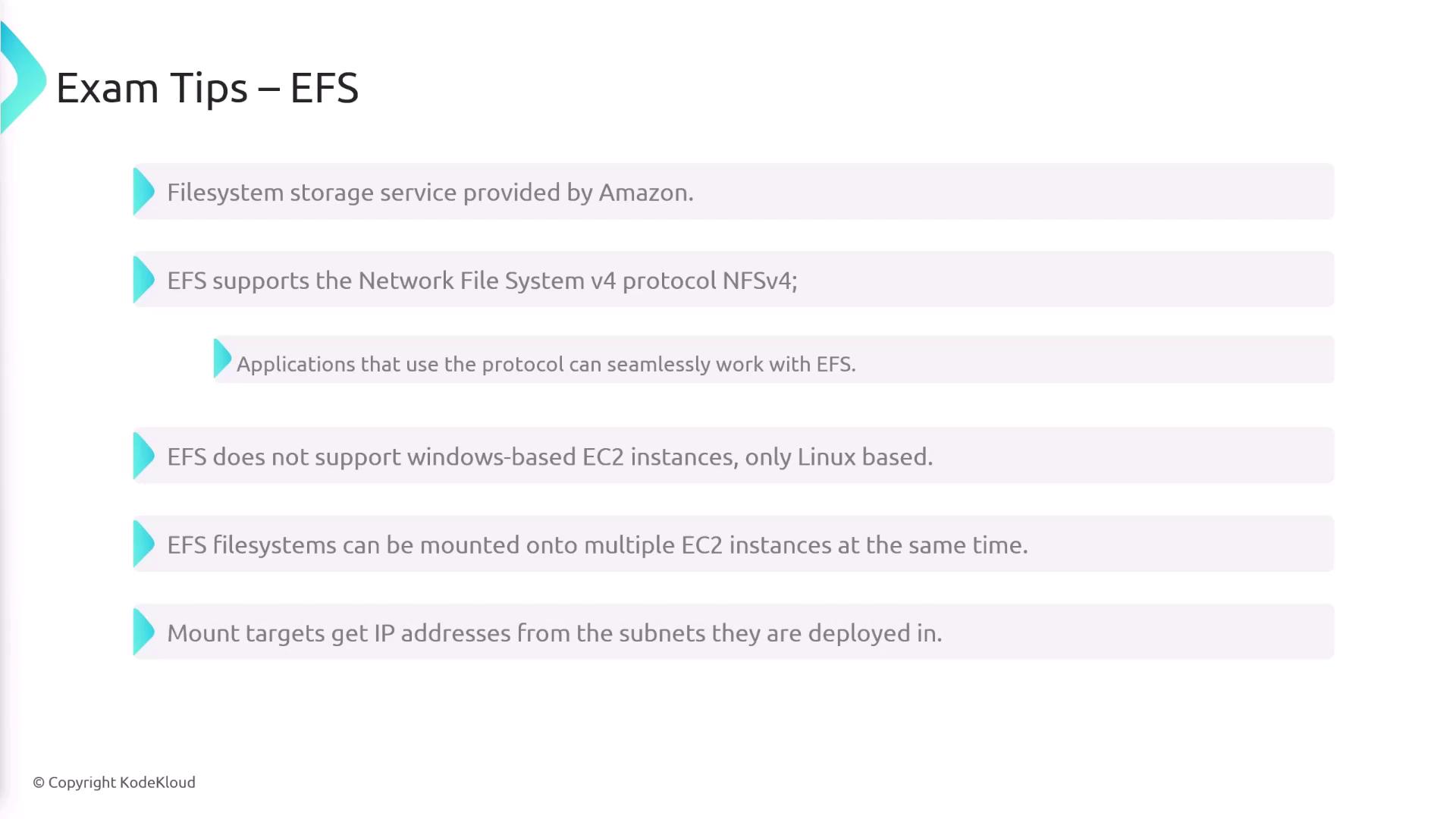Click the arrow bullet beside "Filesystem storage service"
The image size is (1456, 819).
pos(143,192)
